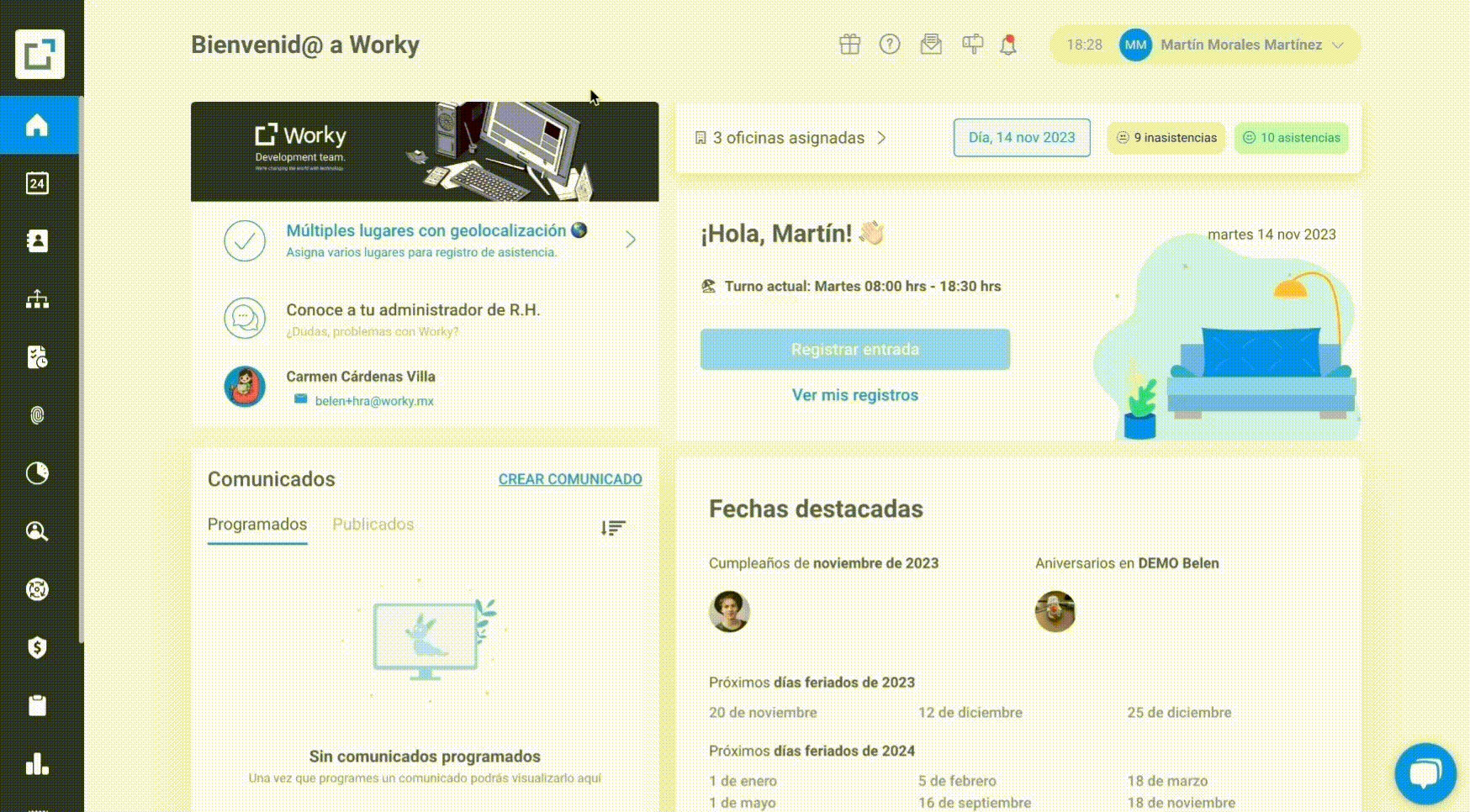Image resolution: width=1470 pixels, height=812 pixels.
Task: Click the Worky Development team banner
Action: click(425, 152)
